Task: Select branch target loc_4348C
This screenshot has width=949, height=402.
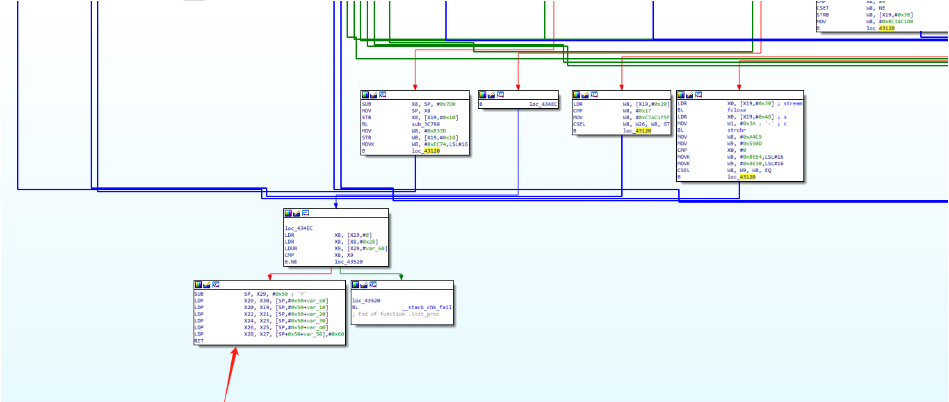Action: tap(544, 105)
